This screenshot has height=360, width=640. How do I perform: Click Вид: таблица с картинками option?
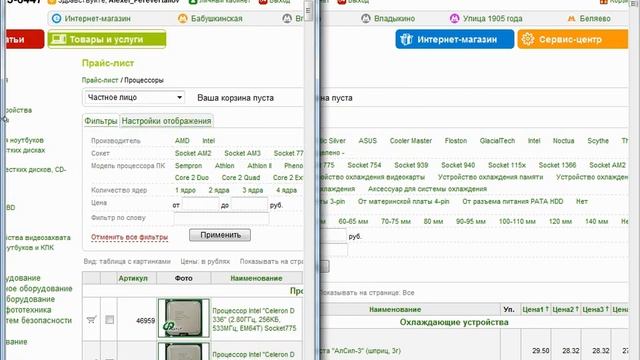[x=127, y=261]
